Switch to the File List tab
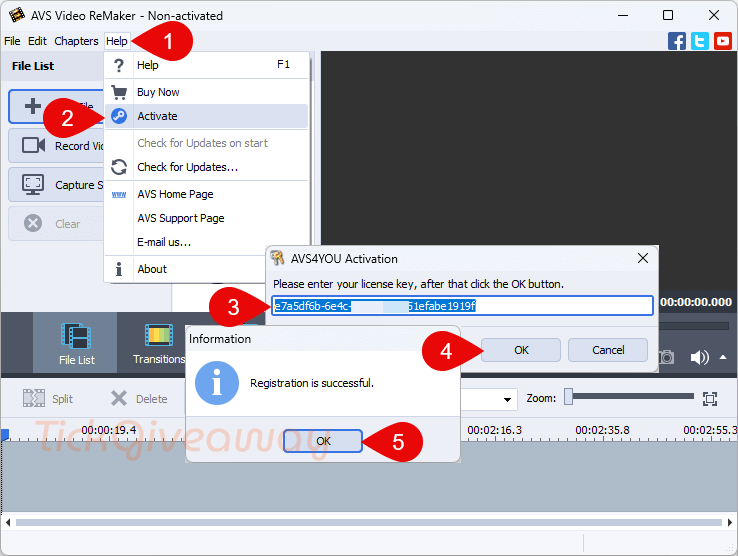 click(x=75, y=344)
